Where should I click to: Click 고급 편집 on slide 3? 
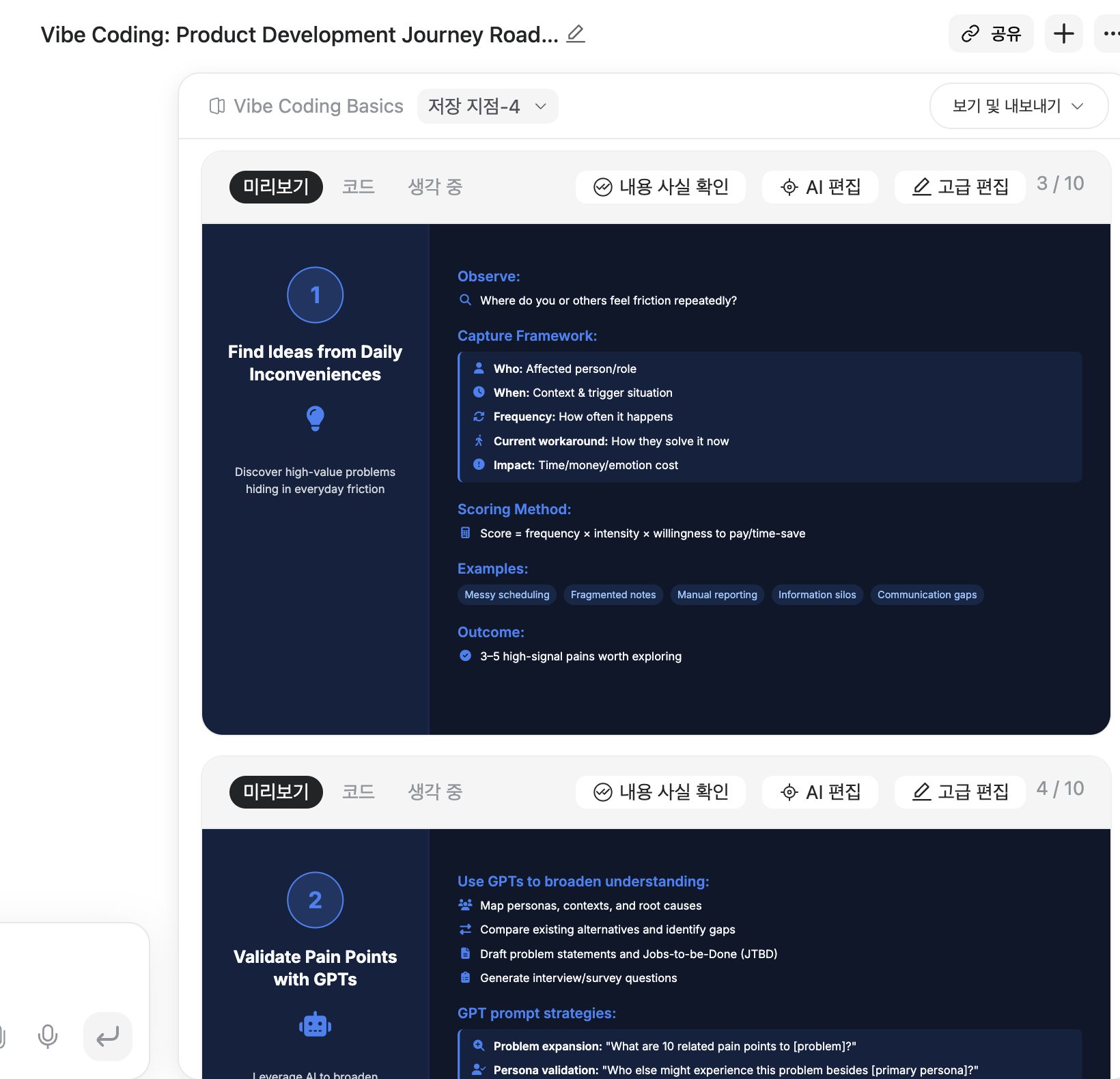click(960, 187)
